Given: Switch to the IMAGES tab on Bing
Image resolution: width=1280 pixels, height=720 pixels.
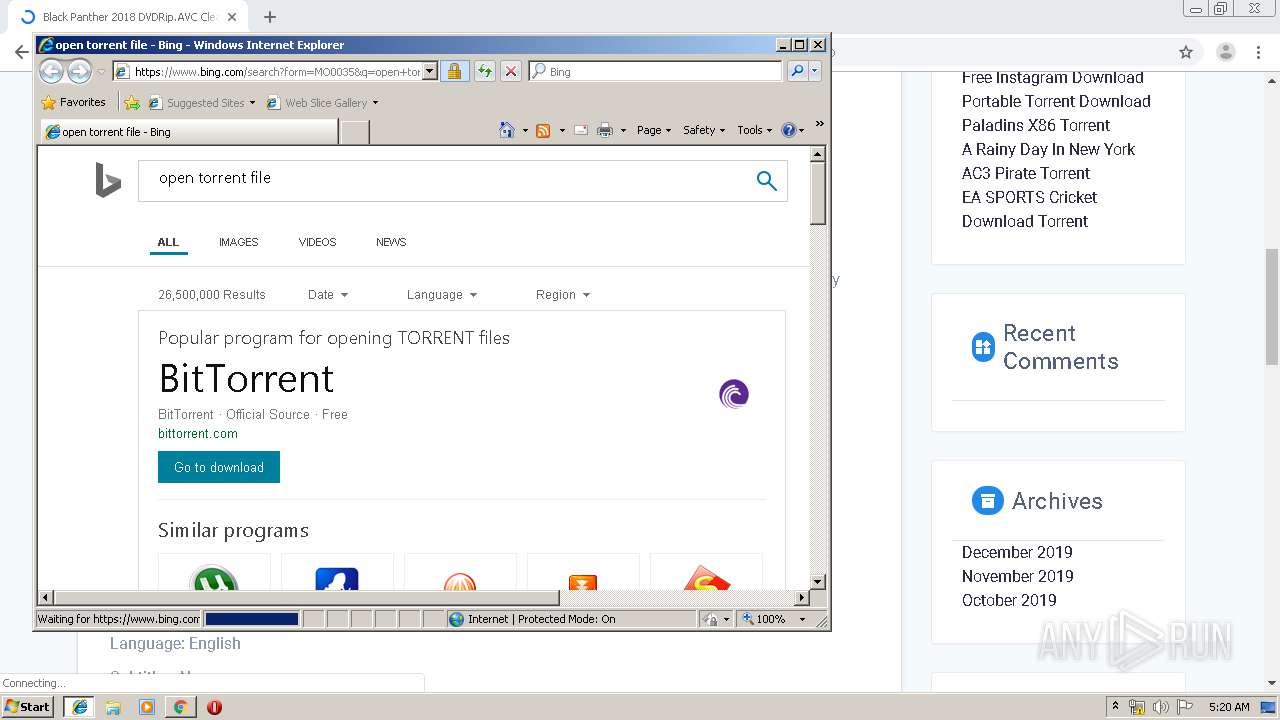Looking at the screenshot, I should 239,242.
